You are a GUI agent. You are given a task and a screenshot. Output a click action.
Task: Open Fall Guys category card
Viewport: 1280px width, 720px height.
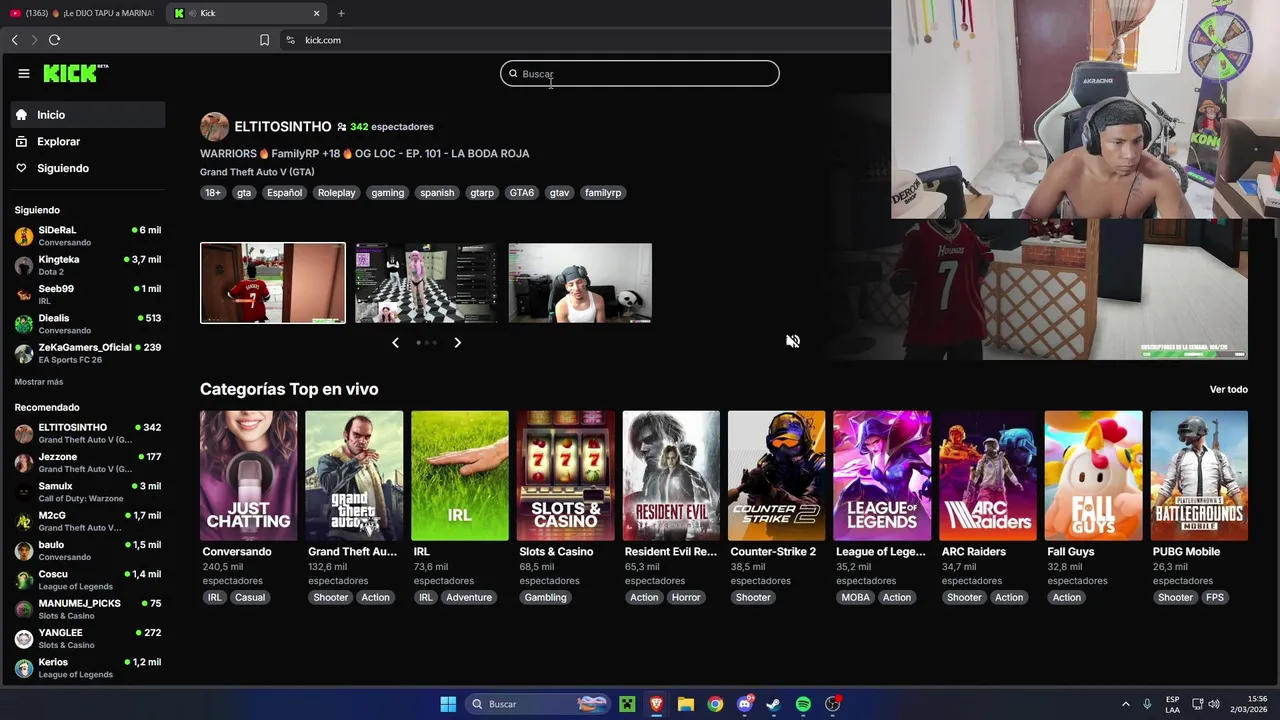point(1093,476)
